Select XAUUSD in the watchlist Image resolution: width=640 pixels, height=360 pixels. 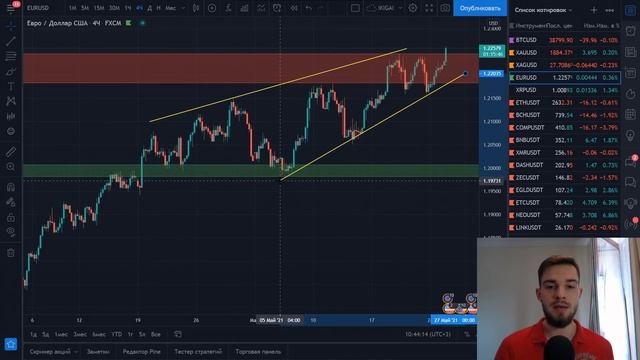pyautogui.click(x=565, y=53)
